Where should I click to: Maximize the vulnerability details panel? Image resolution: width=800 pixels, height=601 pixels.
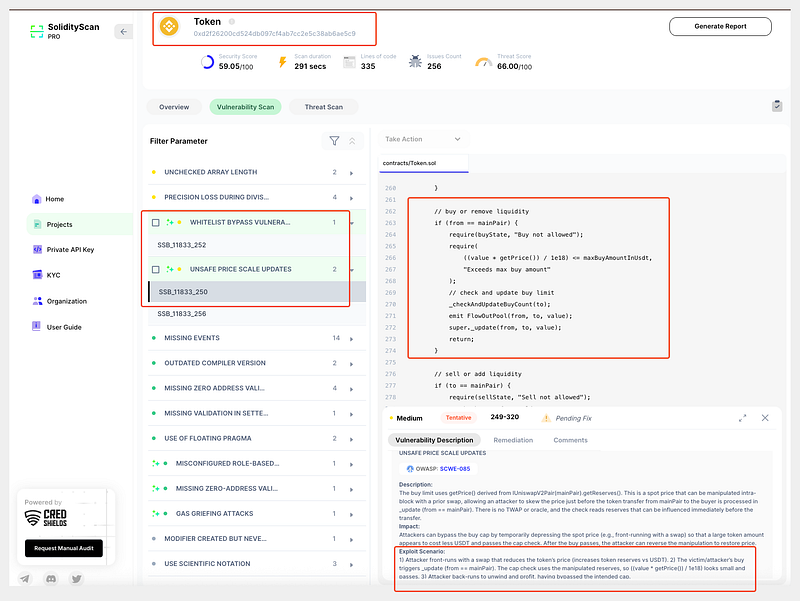742,418
